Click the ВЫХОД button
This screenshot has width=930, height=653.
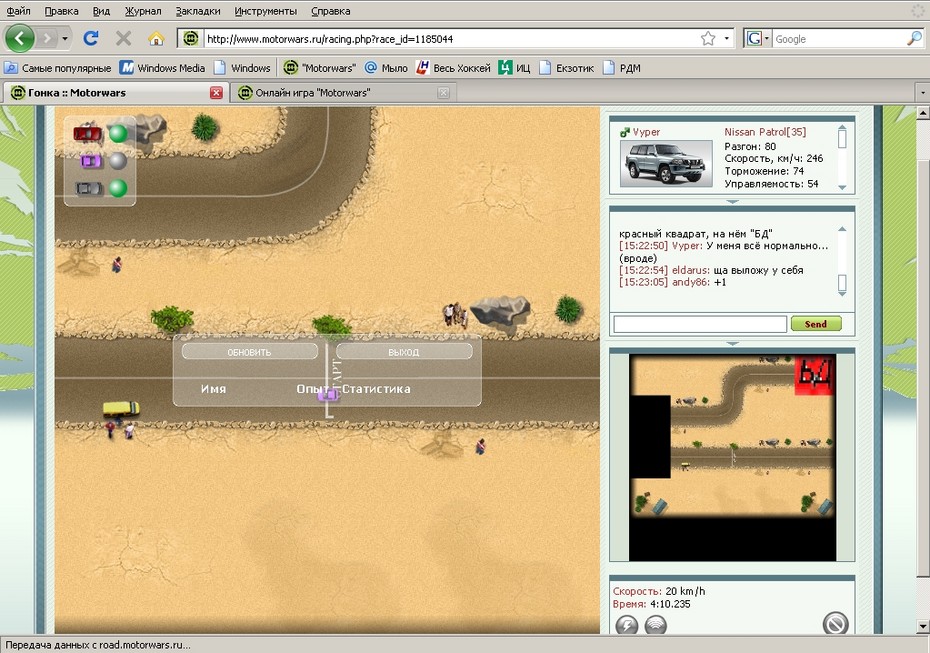404,352
